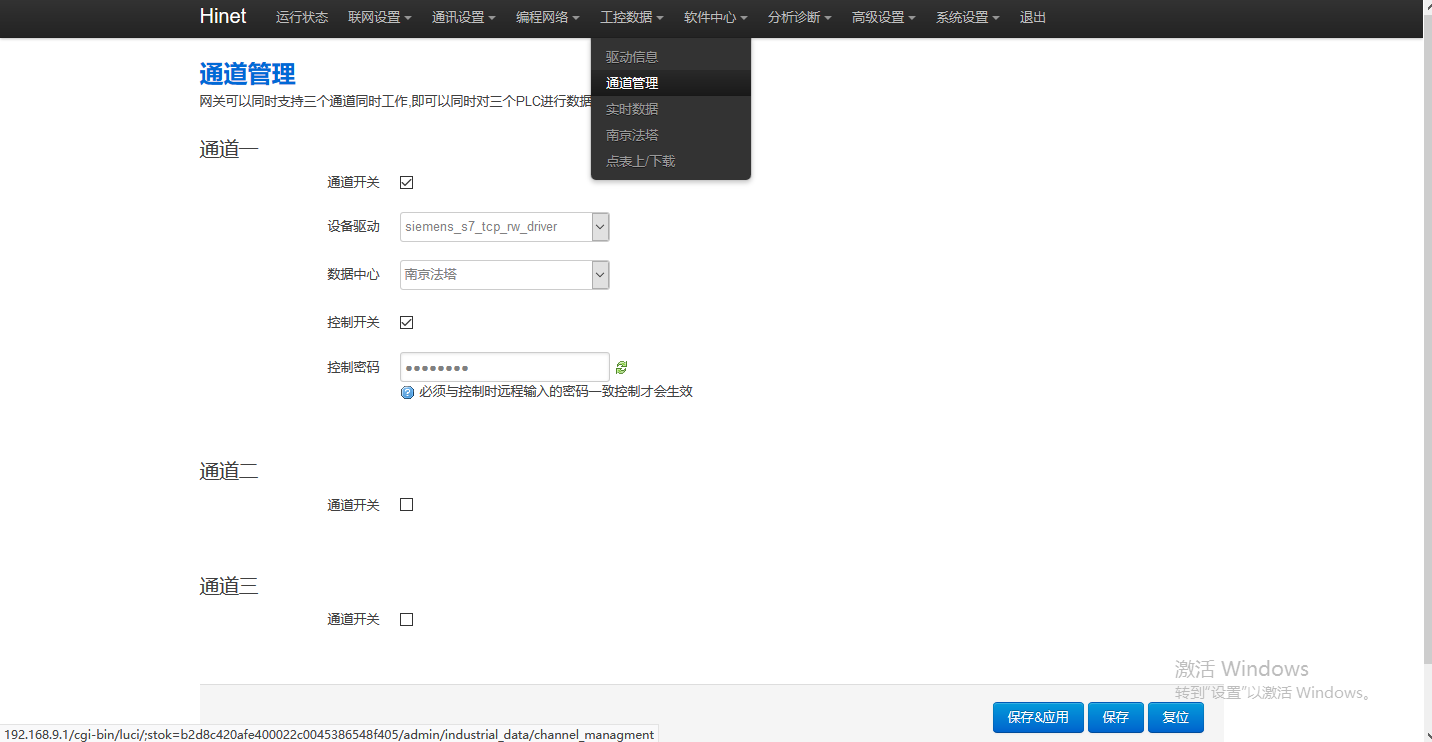This screenshot has height=742, width=1432.
Task: Click the 复位 reset button
Action: 1175,717
